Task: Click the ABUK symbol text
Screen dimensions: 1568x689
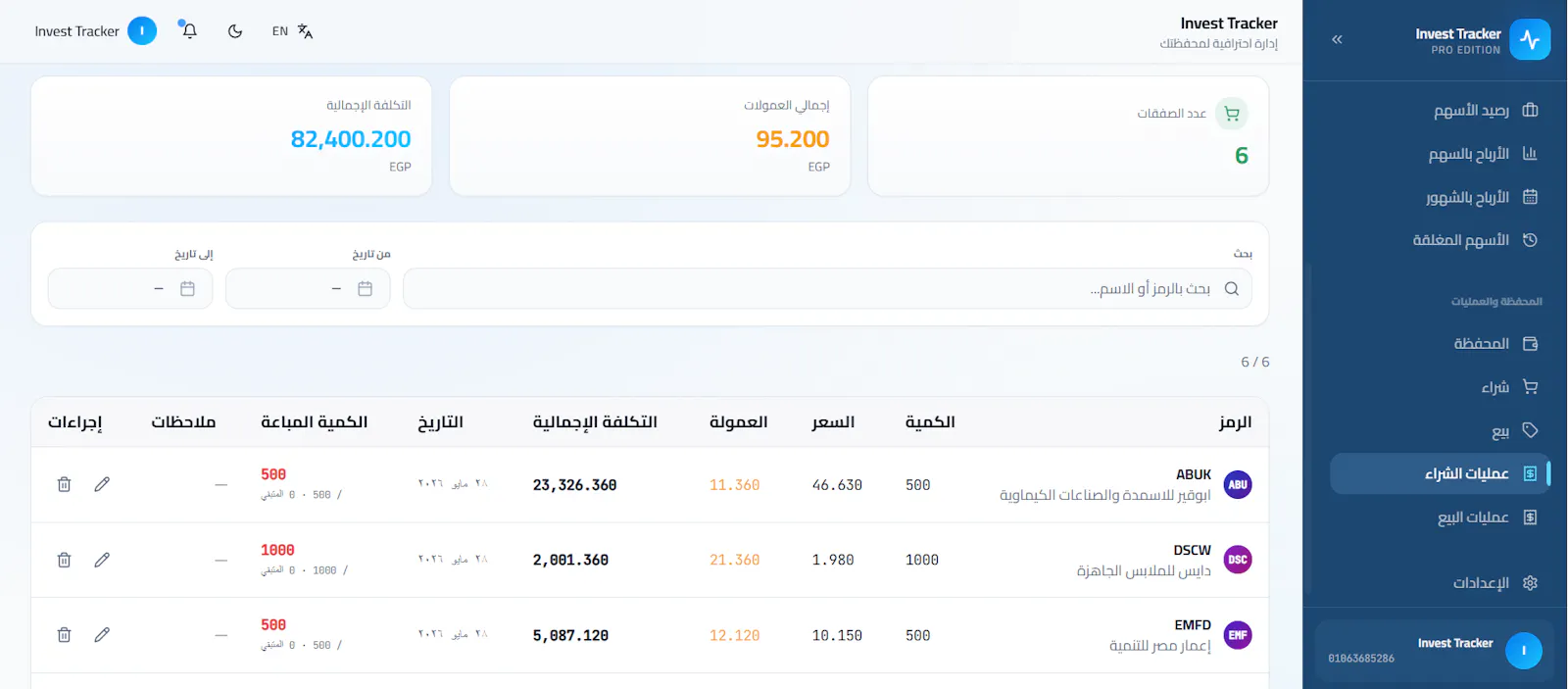Action: tap(1194, 474)
